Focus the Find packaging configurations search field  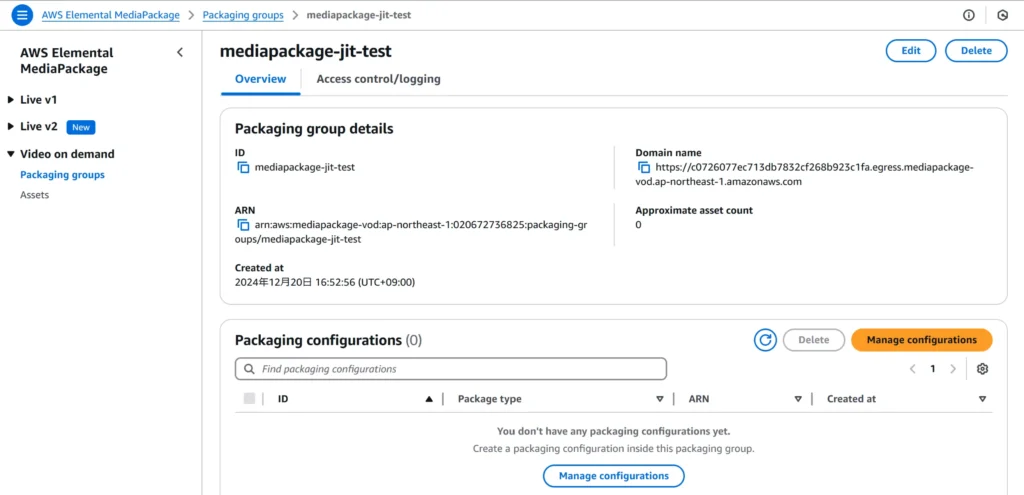(x=451, y=369)
